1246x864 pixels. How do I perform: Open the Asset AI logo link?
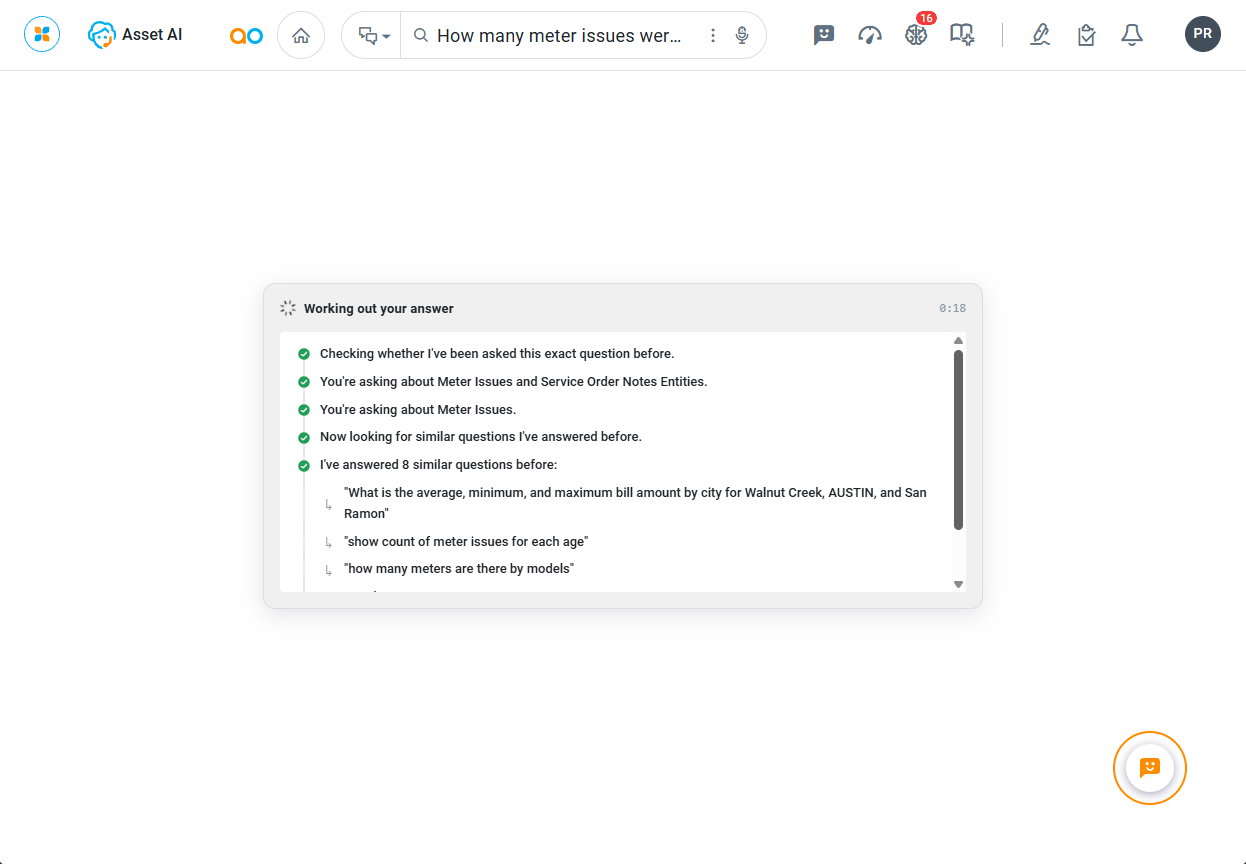point(135,35)
